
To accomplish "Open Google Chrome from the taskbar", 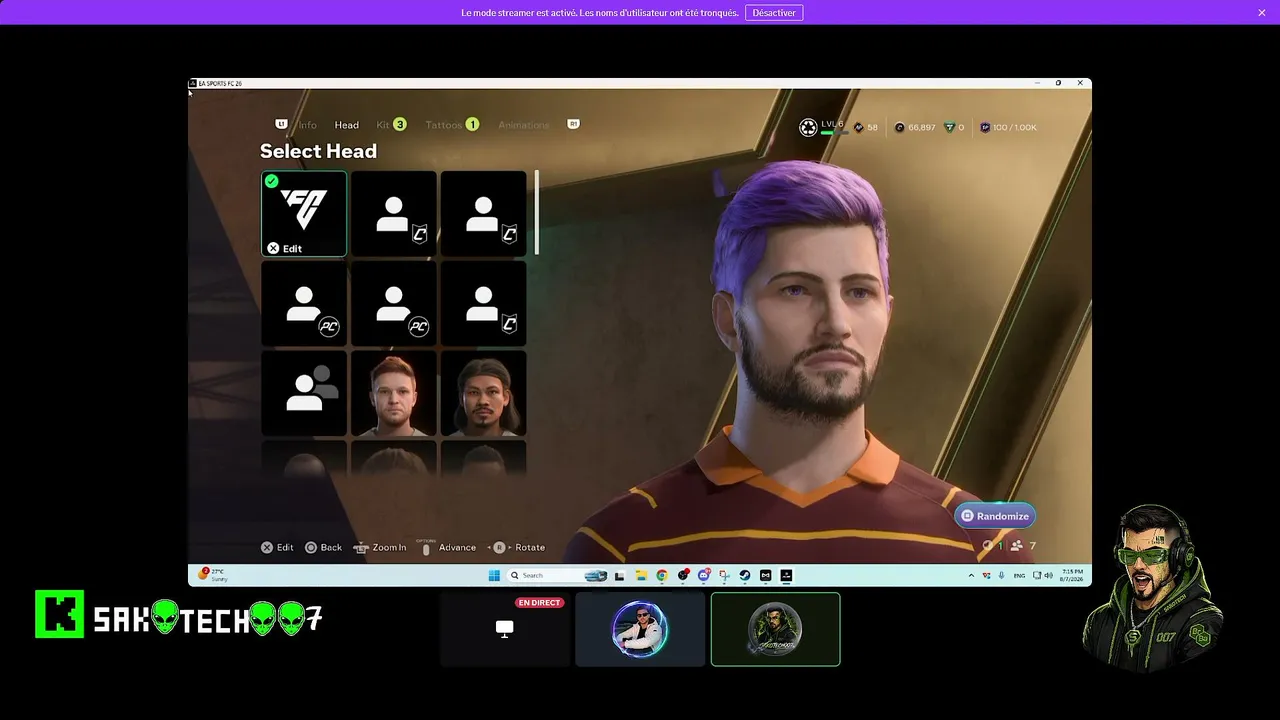I will tap(662, 576).
